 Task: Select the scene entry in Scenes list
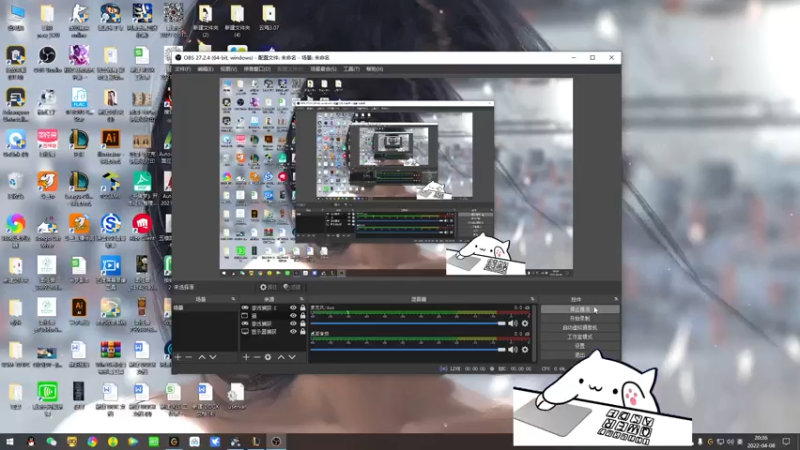(205, 308)
